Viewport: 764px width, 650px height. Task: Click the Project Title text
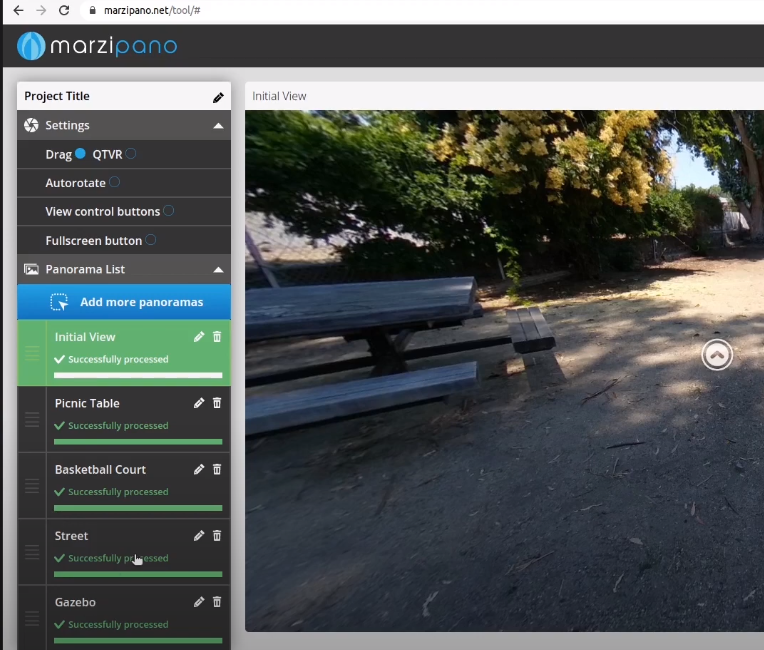point(57,96)
